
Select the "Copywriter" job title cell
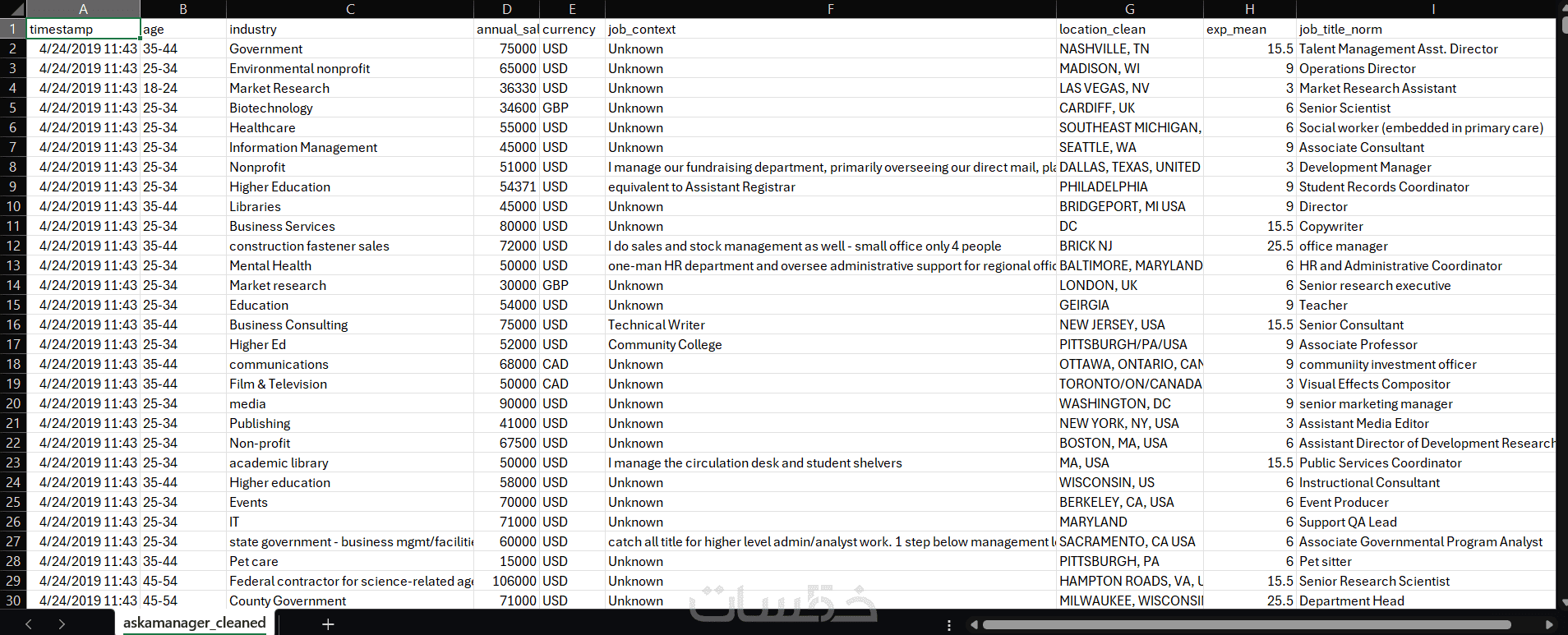coord(1426,226)
